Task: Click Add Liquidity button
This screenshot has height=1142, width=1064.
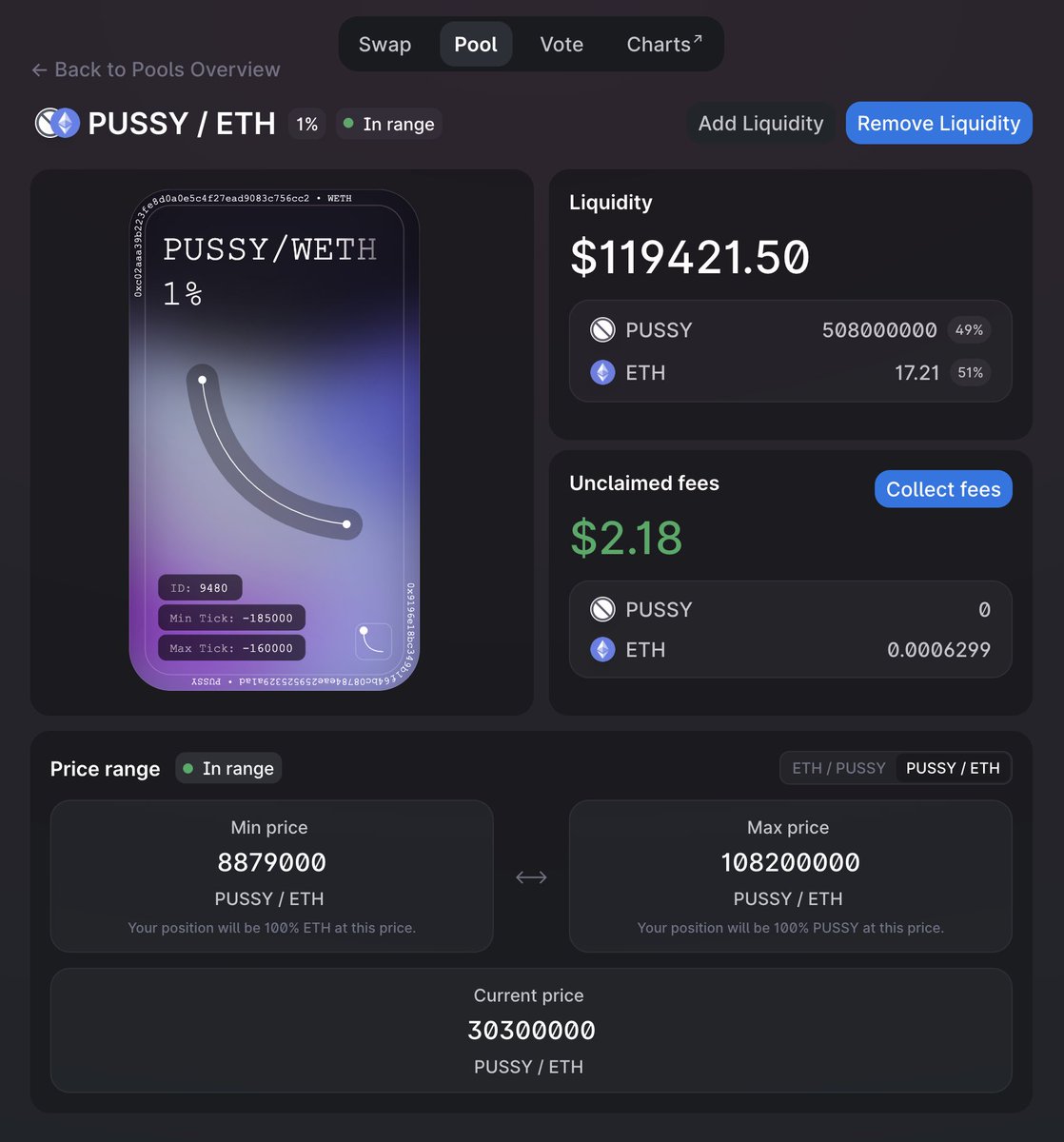Action: pos(760,123)
